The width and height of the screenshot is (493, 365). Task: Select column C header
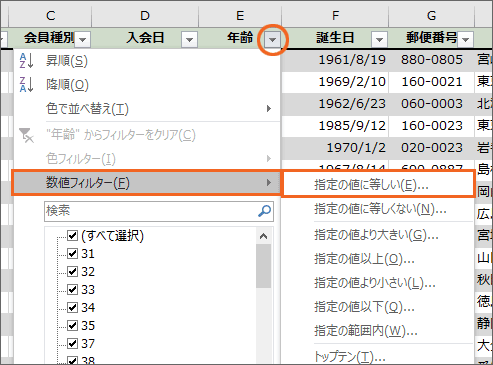point(50,15)
